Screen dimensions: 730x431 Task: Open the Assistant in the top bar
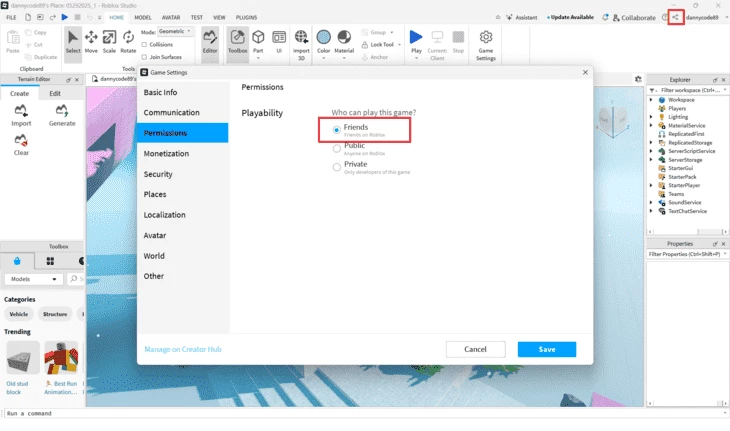click(x=521, y=17)
